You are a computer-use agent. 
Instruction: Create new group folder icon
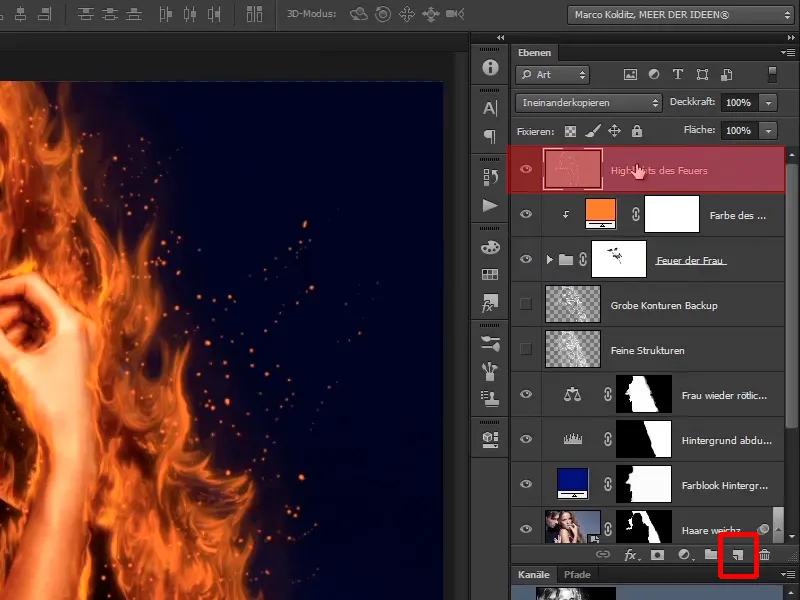711,554
